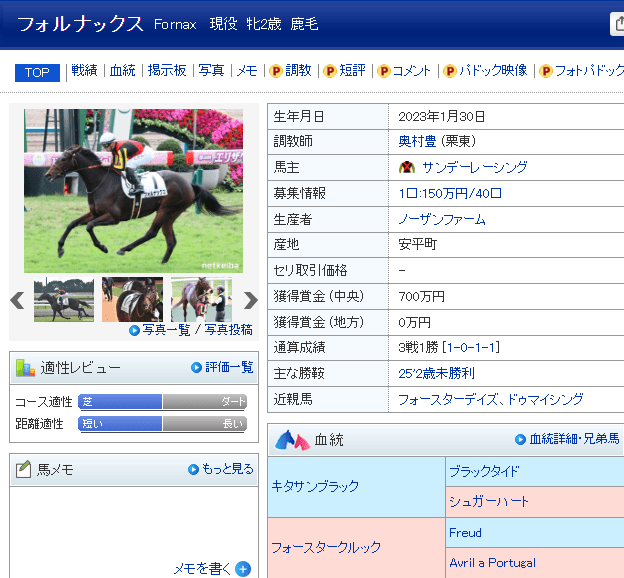The width and height of the screenshot is (624, 578).
Task: Open Avril a Portugal pedigree link
Action: (x=492, y=563)
